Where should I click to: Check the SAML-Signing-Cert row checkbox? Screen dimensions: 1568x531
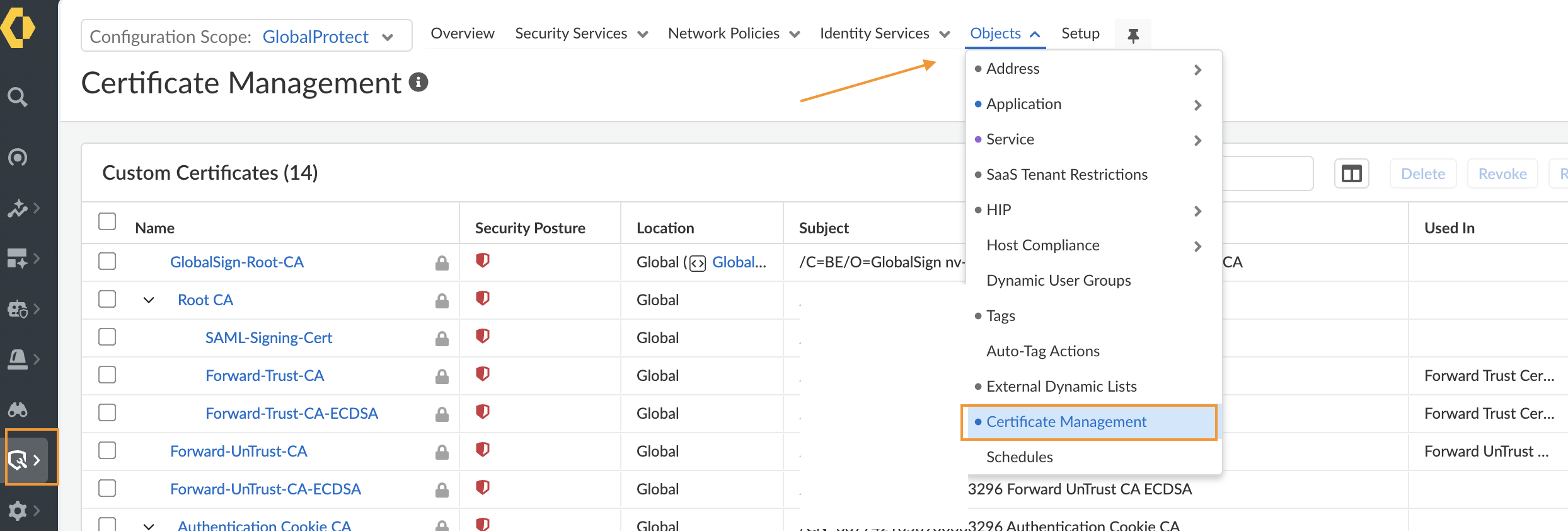pyautogui.click(x=107, y=337)
